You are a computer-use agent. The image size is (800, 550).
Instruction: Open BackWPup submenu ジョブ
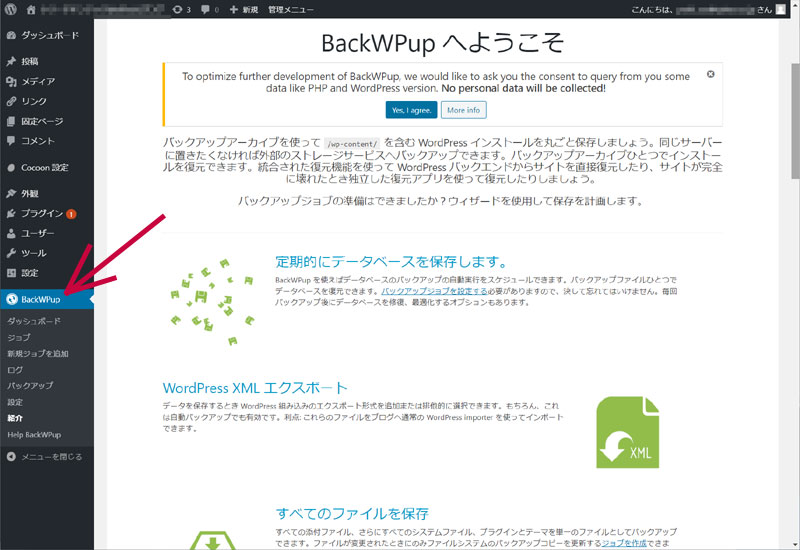coord(18,337)
